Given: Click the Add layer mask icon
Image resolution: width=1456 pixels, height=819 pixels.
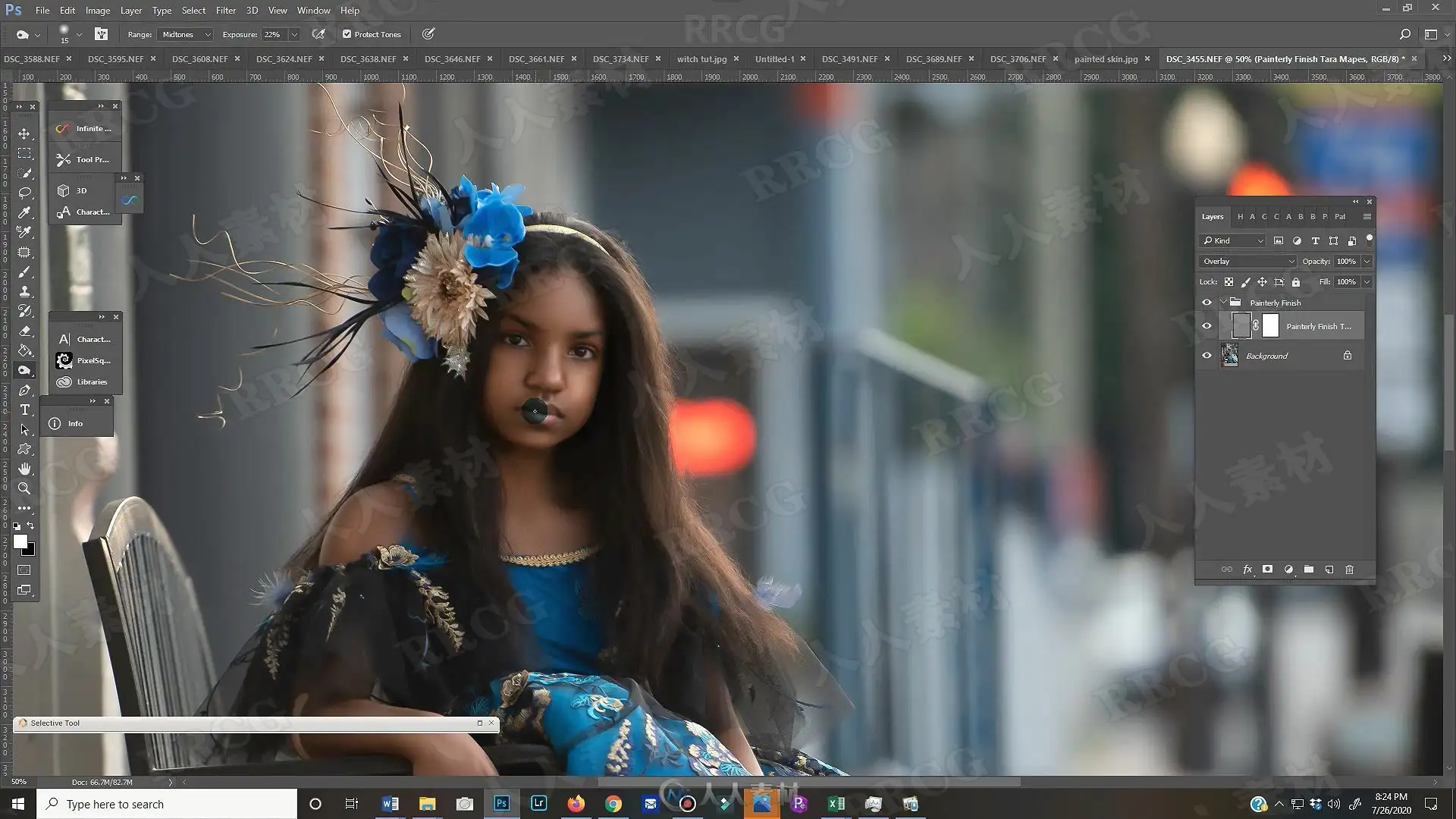Looking at the screenshot, I should tap(1267, 569).
